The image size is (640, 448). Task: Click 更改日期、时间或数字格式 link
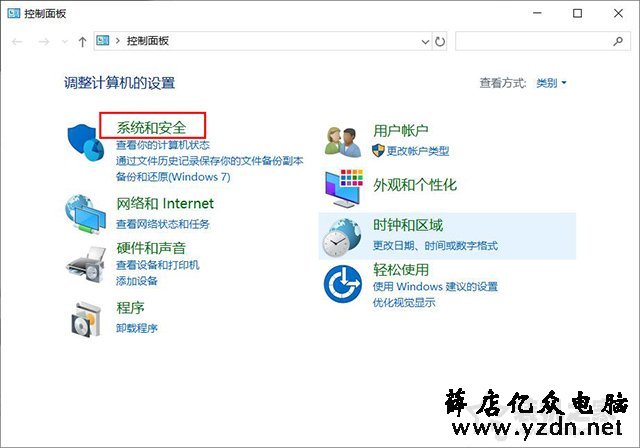pyautogui.click(x=435, y=246)
